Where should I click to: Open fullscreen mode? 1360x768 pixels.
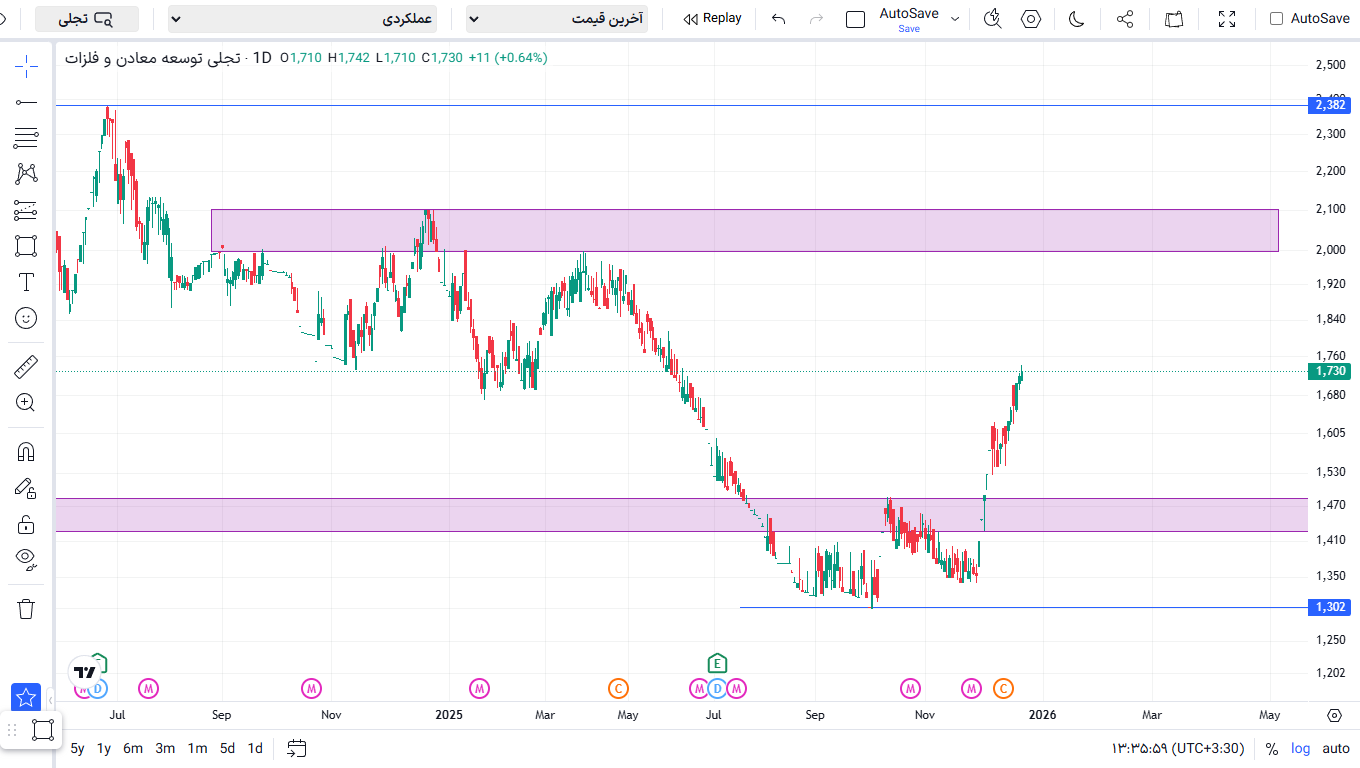1227,19
